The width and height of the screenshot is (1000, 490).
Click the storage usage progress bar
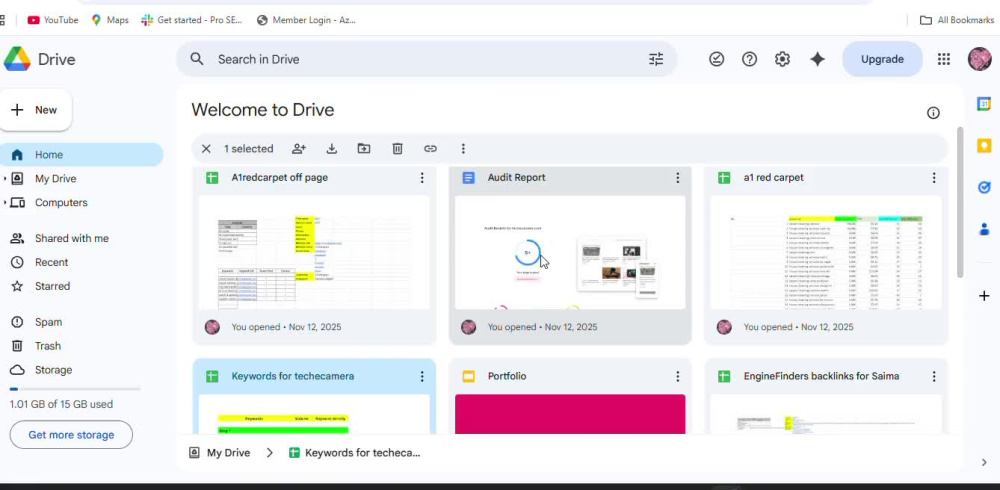coord(75,389)
